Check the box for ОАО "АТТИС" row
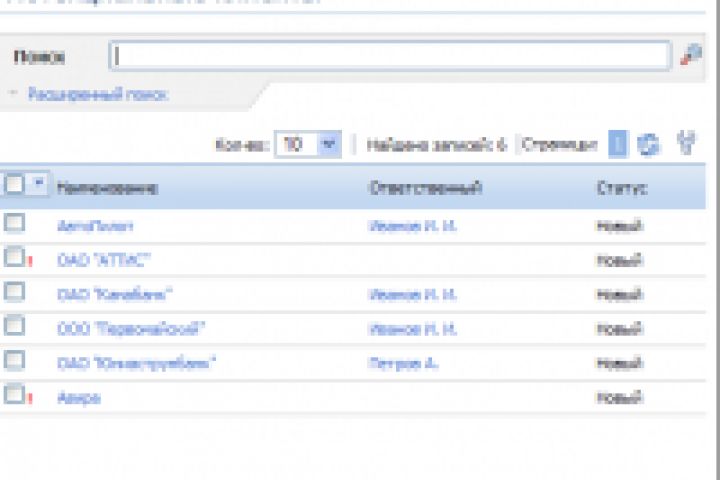This screenshot has width=720, height=480. pyautogui.click(x=14, y=257)
